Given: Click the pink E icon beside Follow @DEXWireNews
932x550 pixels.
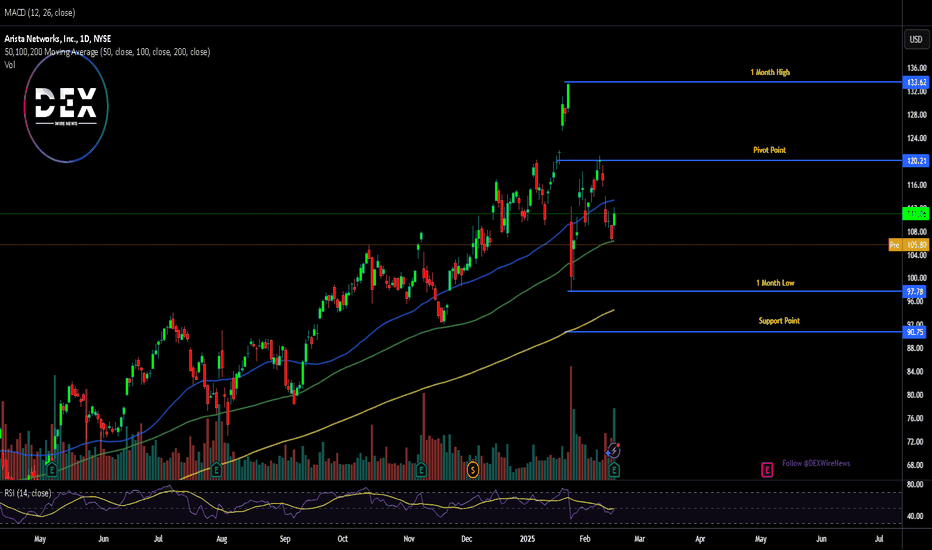Looking at the screenshot, I should click(767, 470).
